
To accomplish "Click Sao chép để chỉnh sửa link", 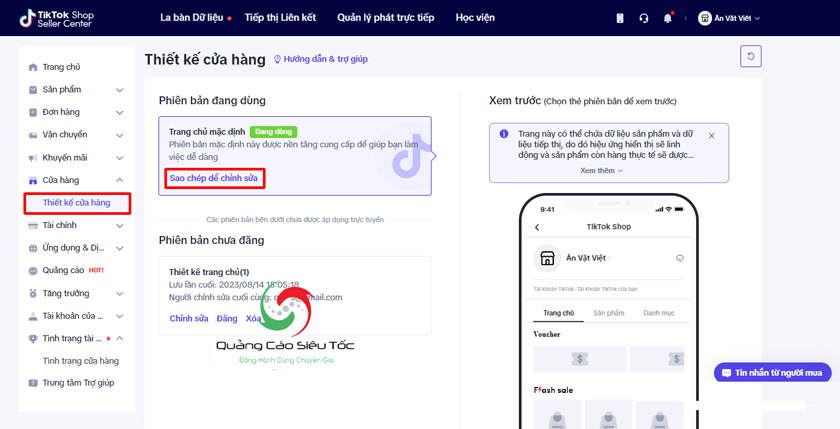I will [214, 178].
